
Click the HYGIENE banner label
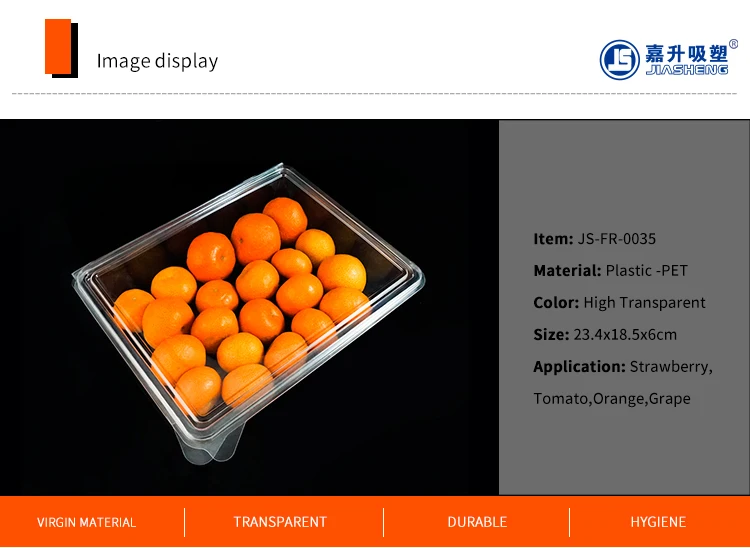pyautogui.click(x=658, y=522)
